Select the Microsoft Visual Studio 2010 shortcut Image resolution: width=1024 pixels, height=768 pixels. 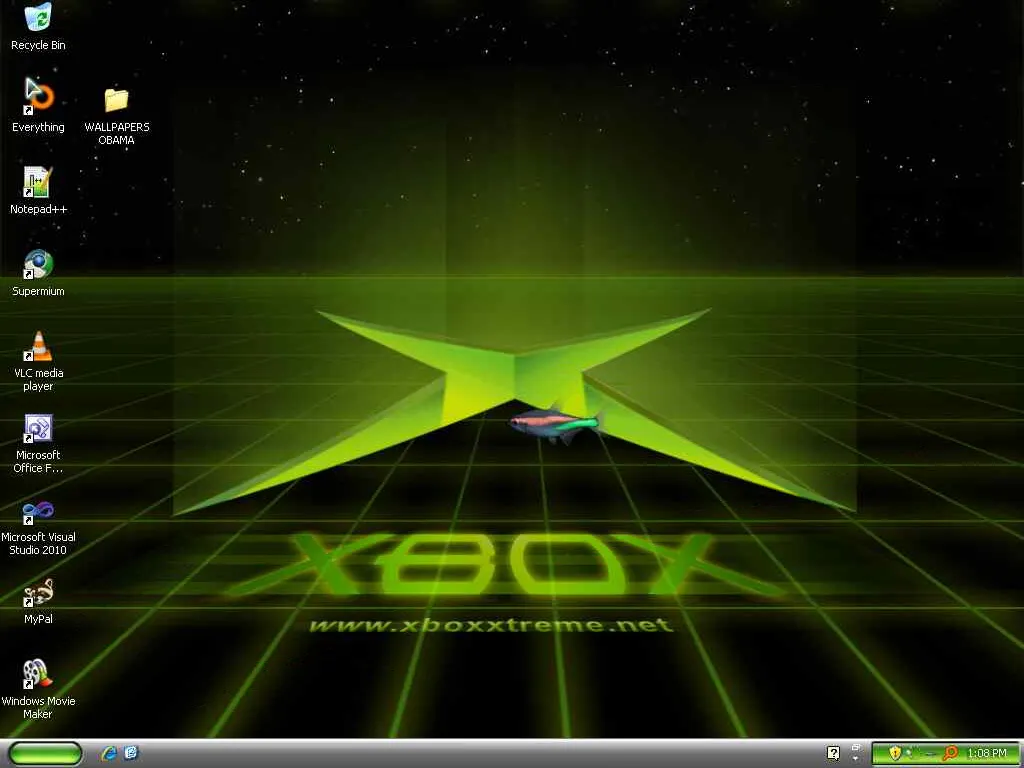[x=38, y=527]
